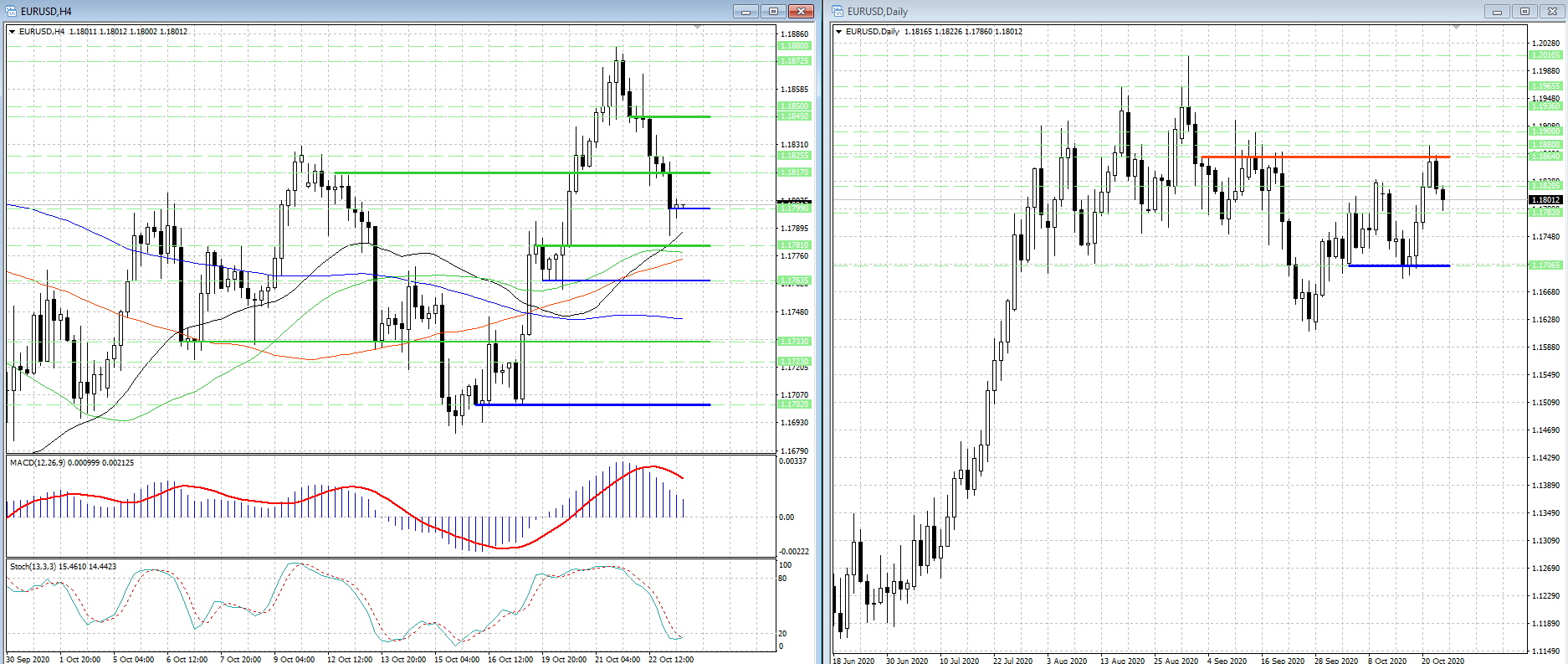Click the 1.17635 green price label on H4

click(x=794, y=281)
